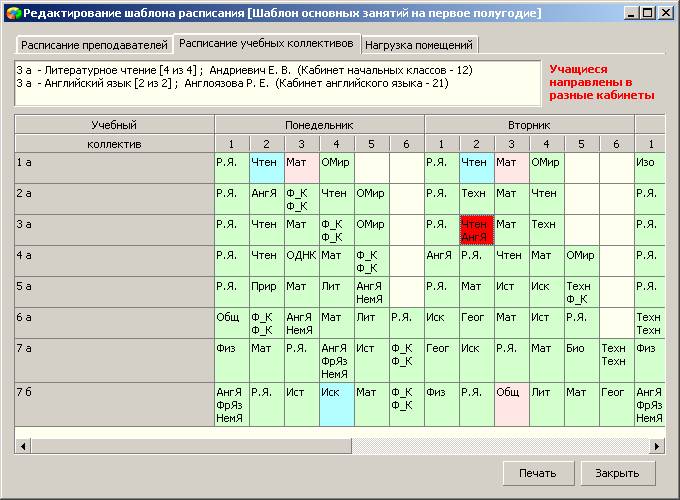Select ОДНК cell in 4 а row
Viewport: 680px width, 500px height.
(301, 262)
